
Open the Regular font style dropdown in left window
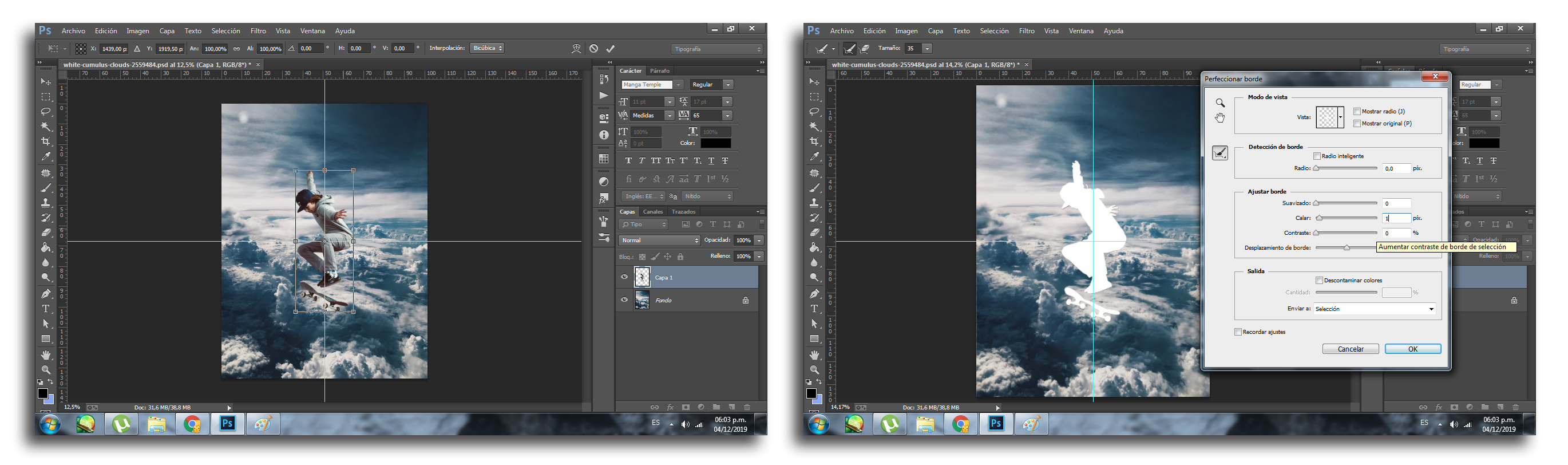coord(728,85)
